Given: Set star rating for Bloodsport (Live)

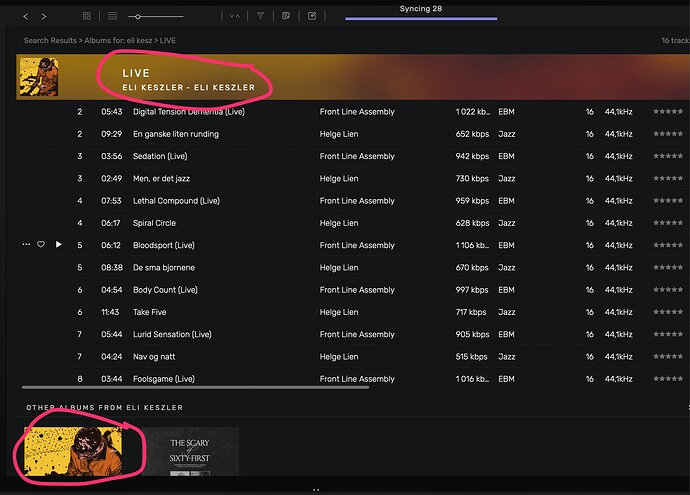Looking at the screenshot, I should [x=668, y=245].
